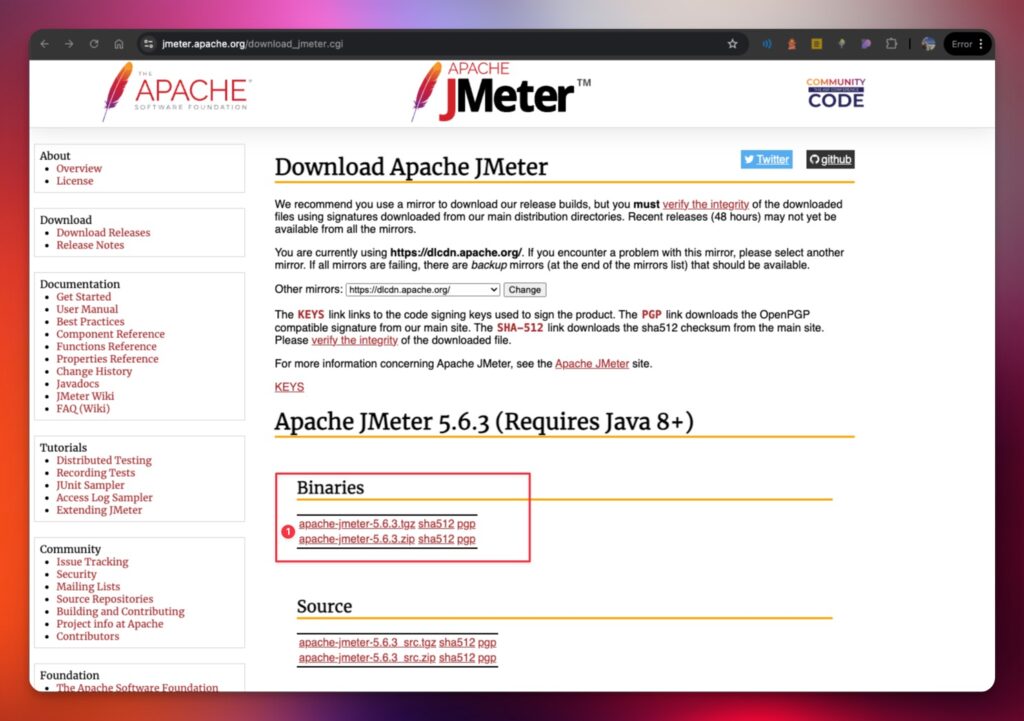The height and width of the screenshot is (721, 1024).
Task: Reload the page with the refresh icon
Action: tap(94, 44)
